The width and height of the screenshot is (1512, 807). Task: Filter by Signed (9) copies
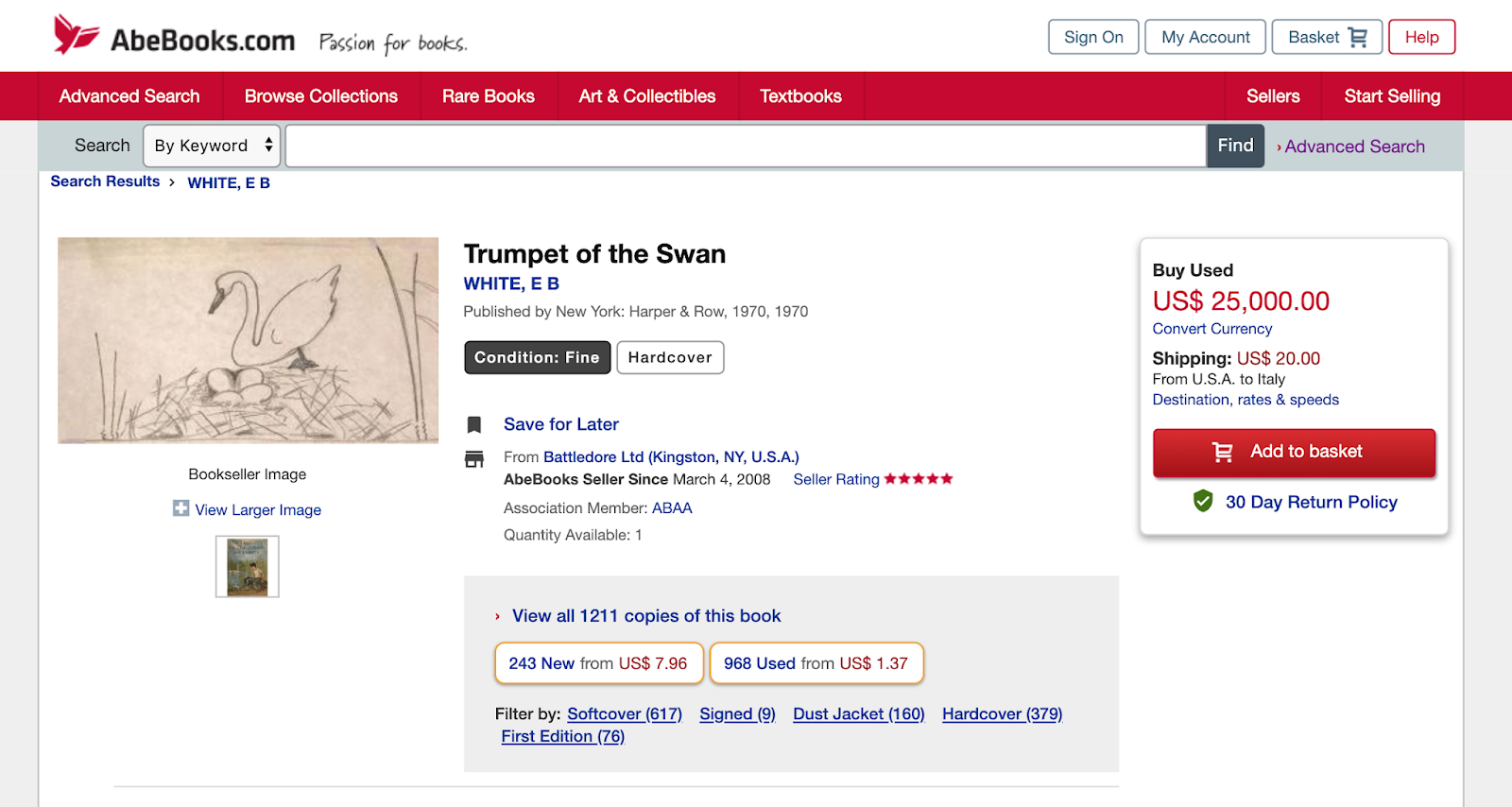(737, 714)
